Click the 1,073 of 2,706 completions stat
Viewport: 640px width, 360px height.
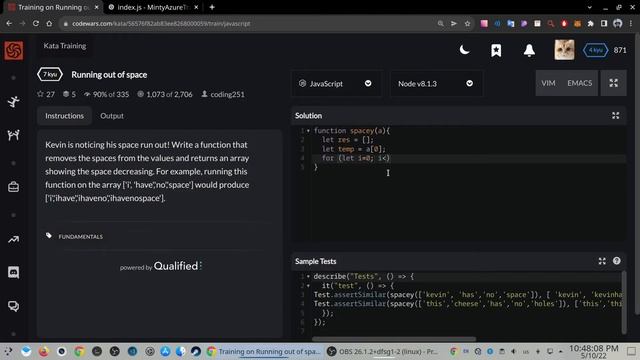point(165,94)
